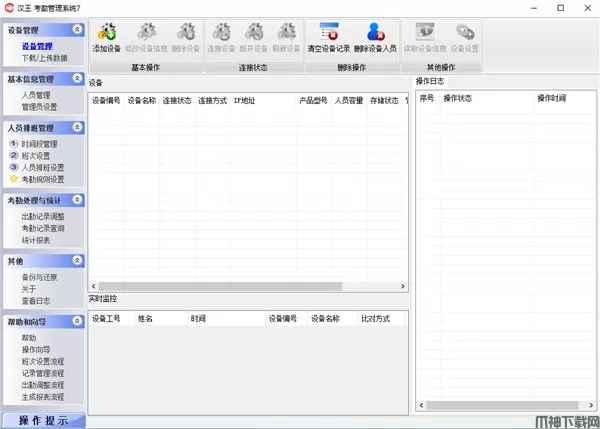600x429 pixels.
Task: Open the 设备管理 link in sidebar
Action: [x=37, y=46]
